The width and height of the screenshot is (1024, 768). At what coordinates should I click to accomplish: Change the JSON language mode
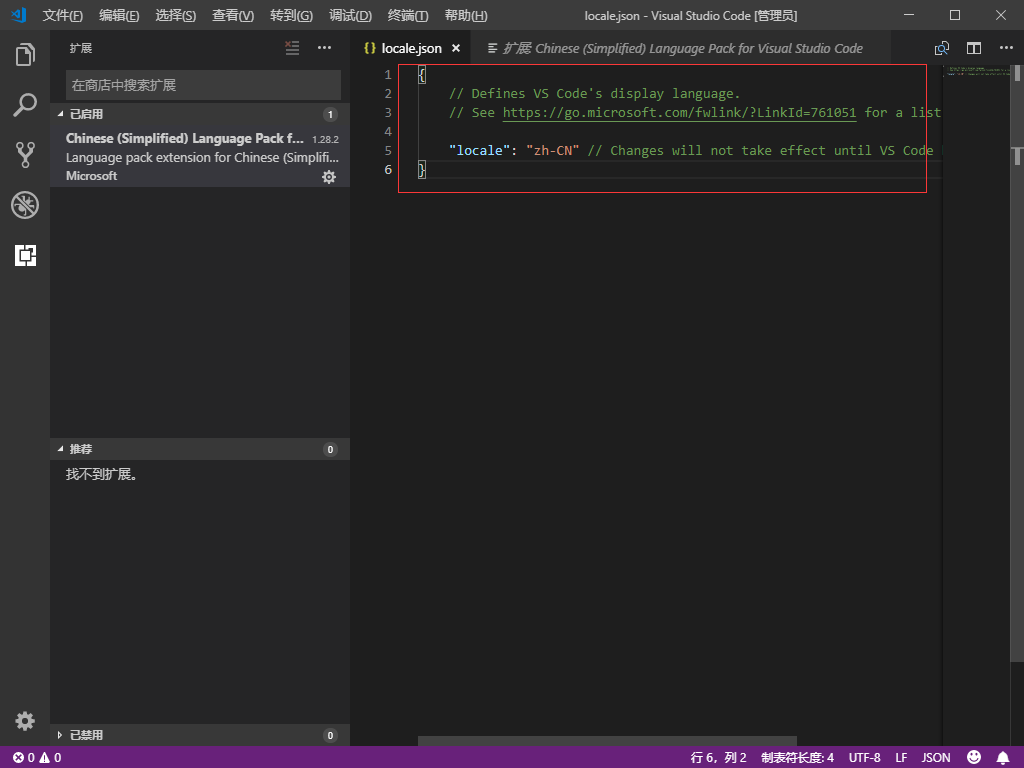click(936, 758)
